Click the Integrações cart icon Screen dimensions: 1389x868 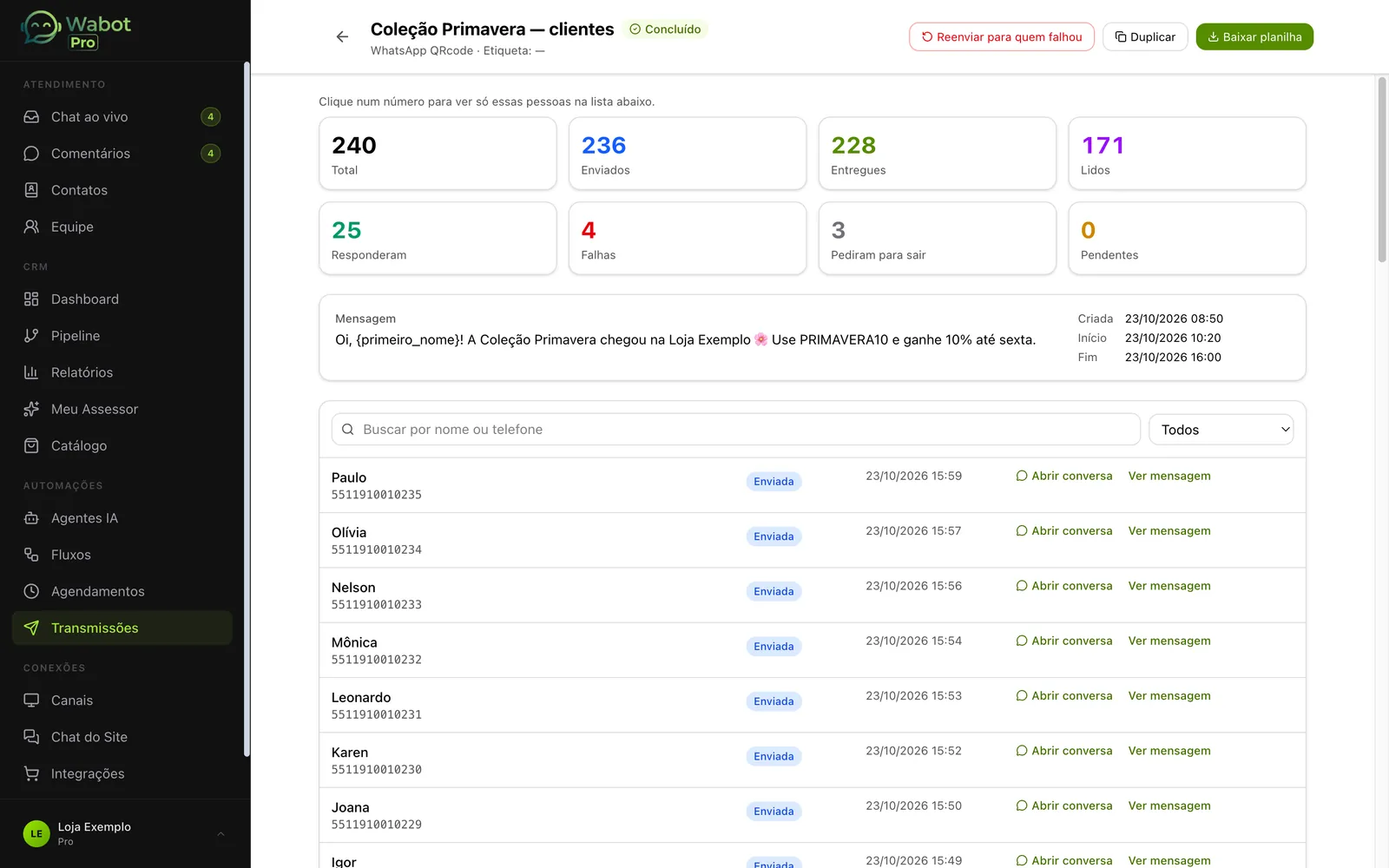click(x=31, y=773)
